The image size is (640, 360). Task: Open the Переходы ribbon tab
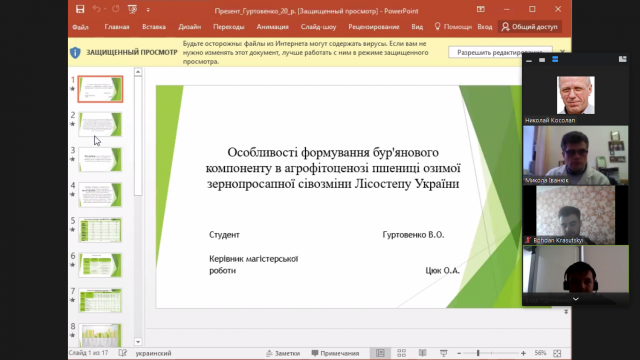pos(229,27)
